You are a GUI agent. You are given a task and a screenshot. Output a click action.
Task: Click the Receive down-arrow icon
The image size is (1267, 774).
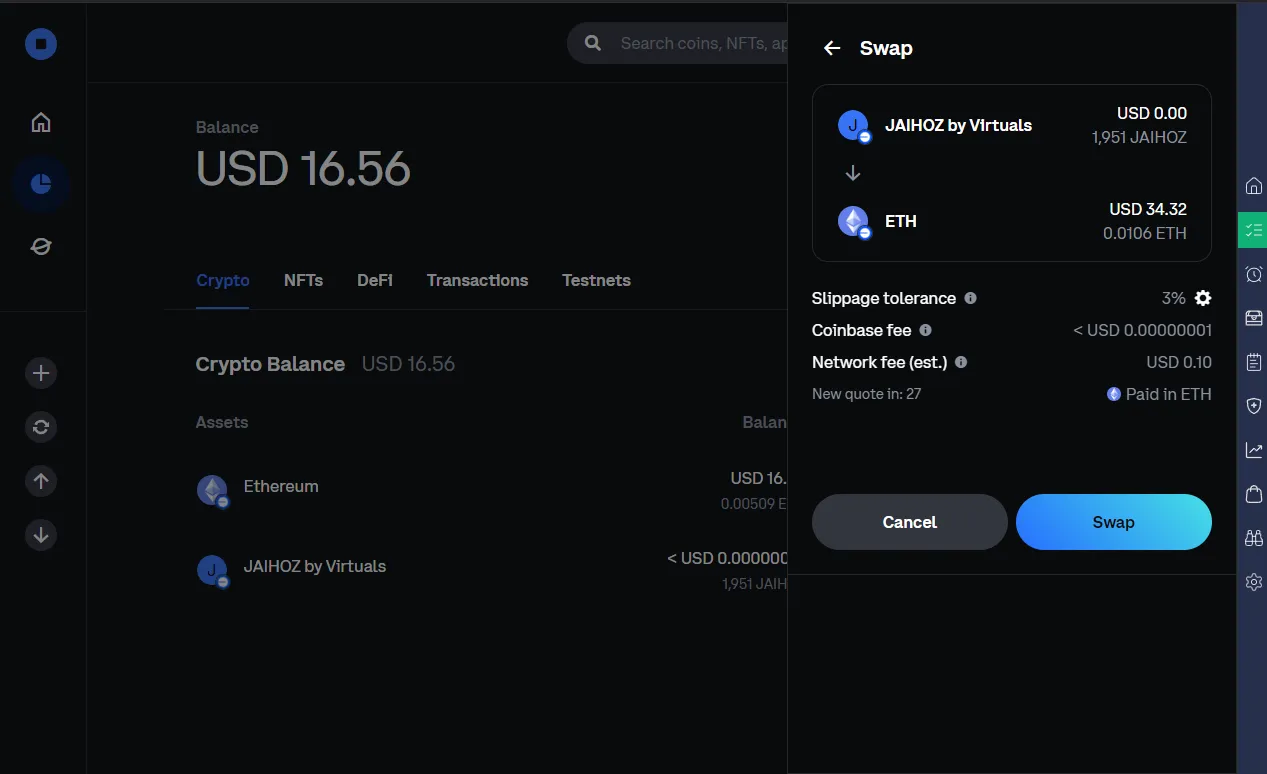41,535
